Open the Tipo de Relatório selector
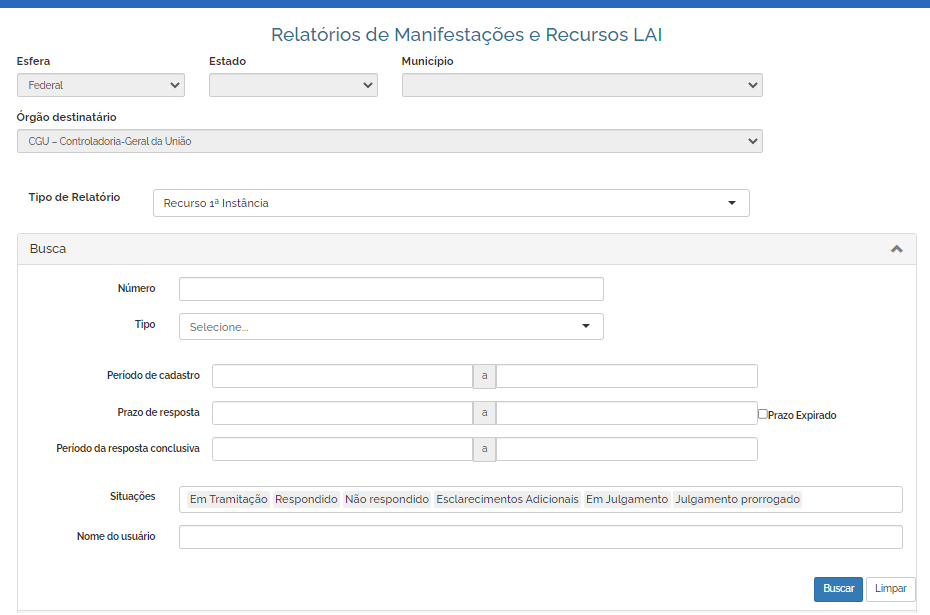Screen dimensions: 930x615 pos(451,203)
